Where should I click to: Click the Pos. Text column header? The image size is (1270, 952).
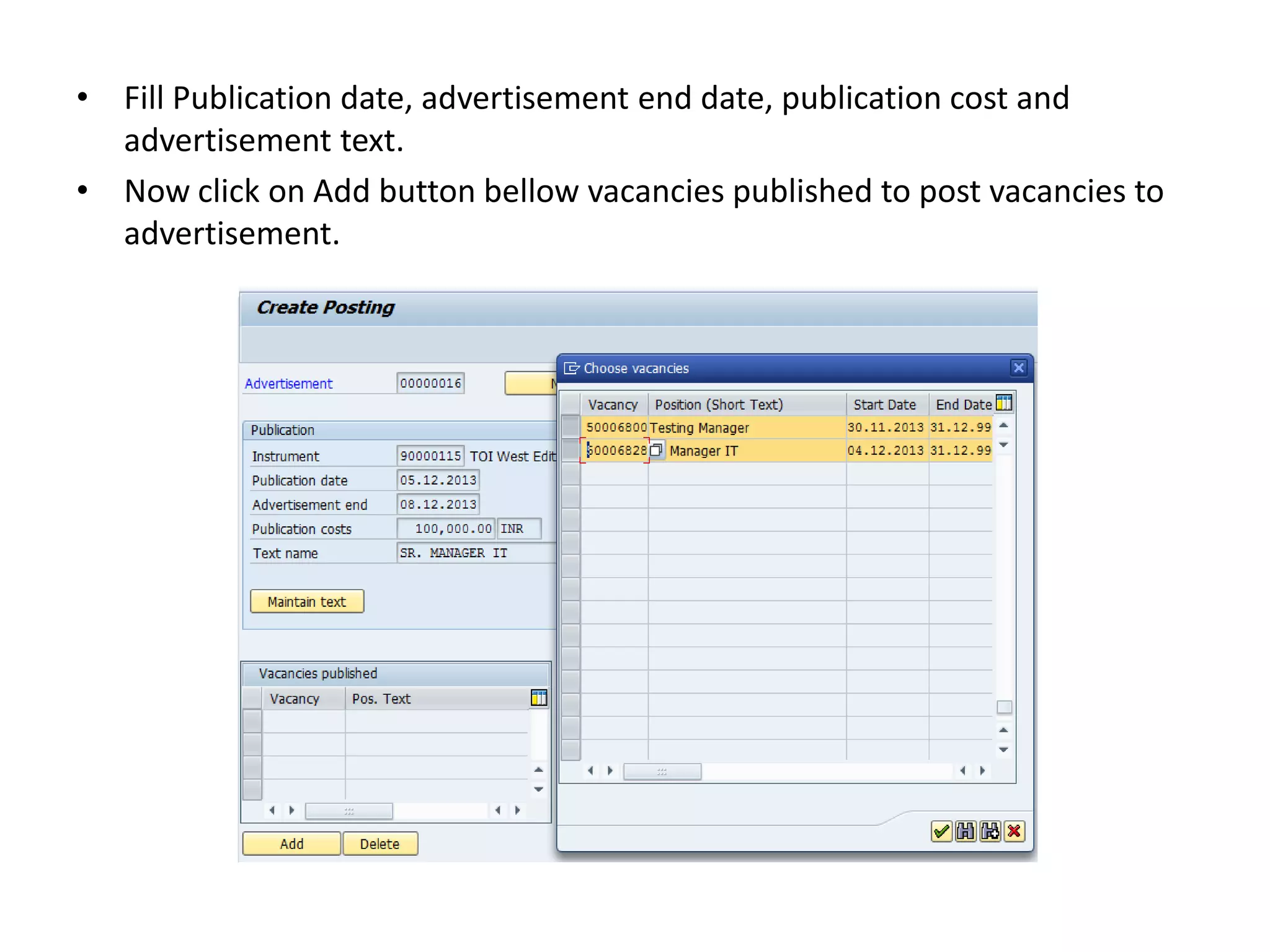[437, 699]
